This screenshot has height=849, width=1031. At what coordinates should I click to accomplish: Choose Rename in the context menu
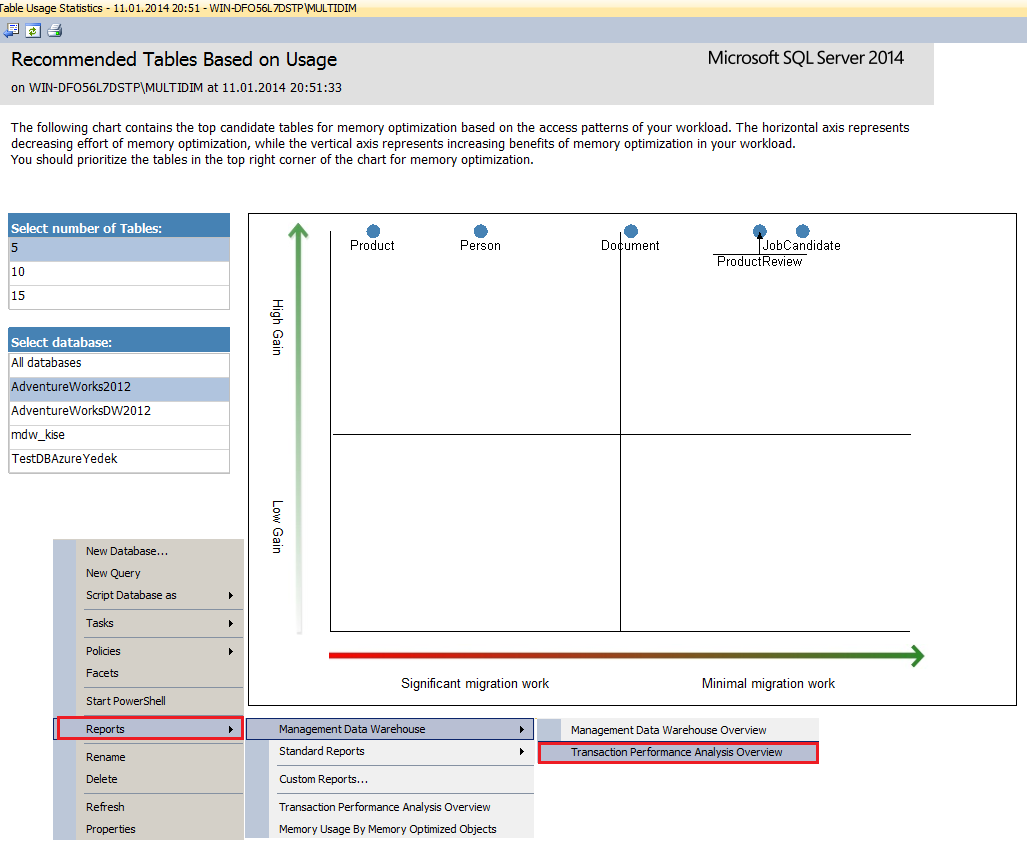pos(105,757)
